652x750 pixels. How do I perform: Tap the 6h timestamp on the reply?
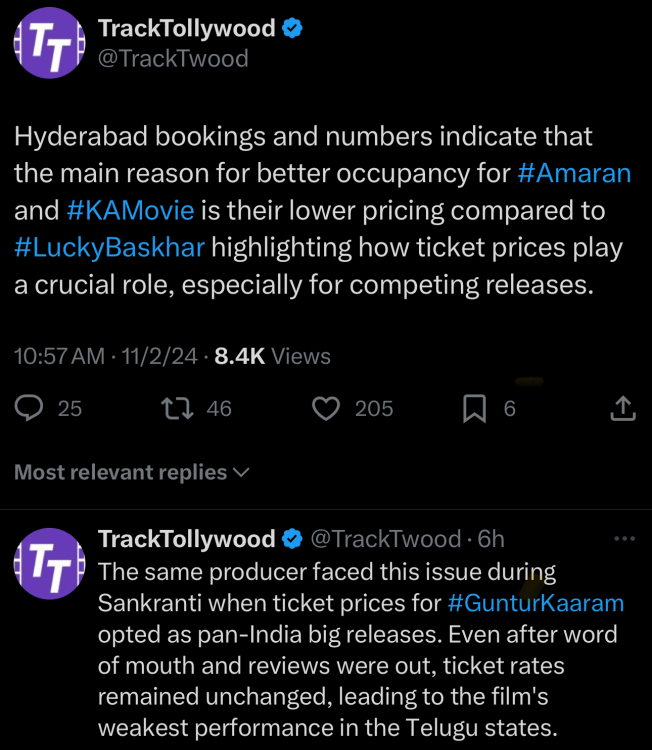pos(491,539)
